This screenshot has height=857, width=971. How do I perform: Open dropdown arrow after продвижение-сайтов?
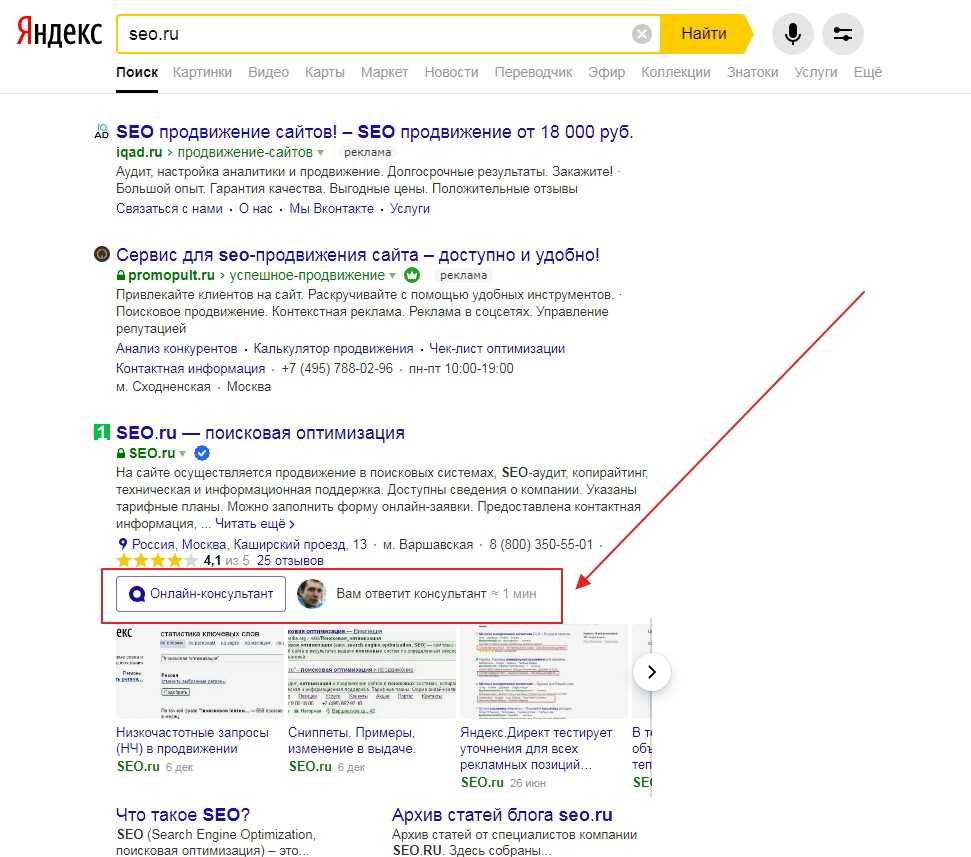click(x=321, y=153)
